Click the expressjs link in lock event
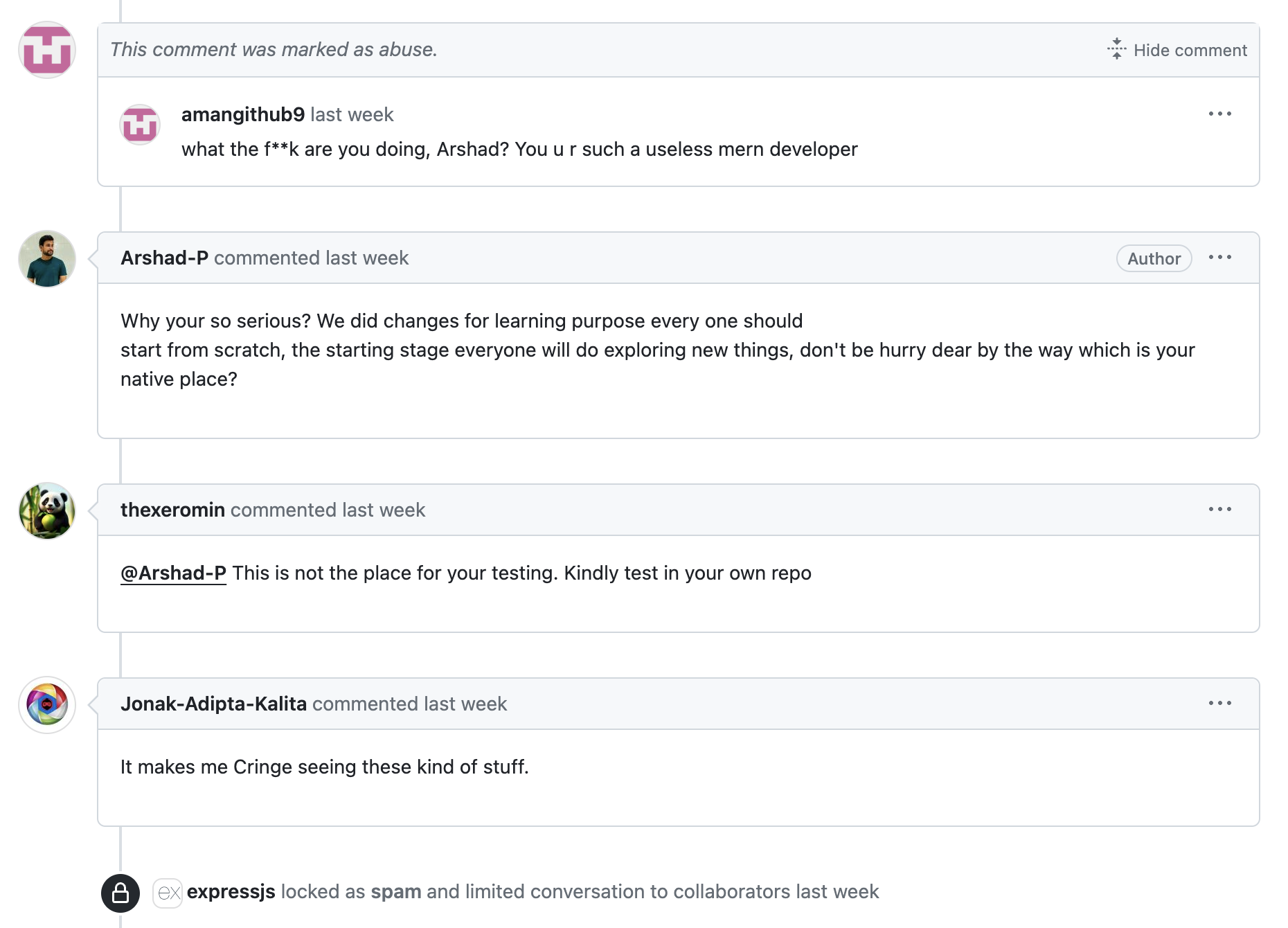 point(231,892)
